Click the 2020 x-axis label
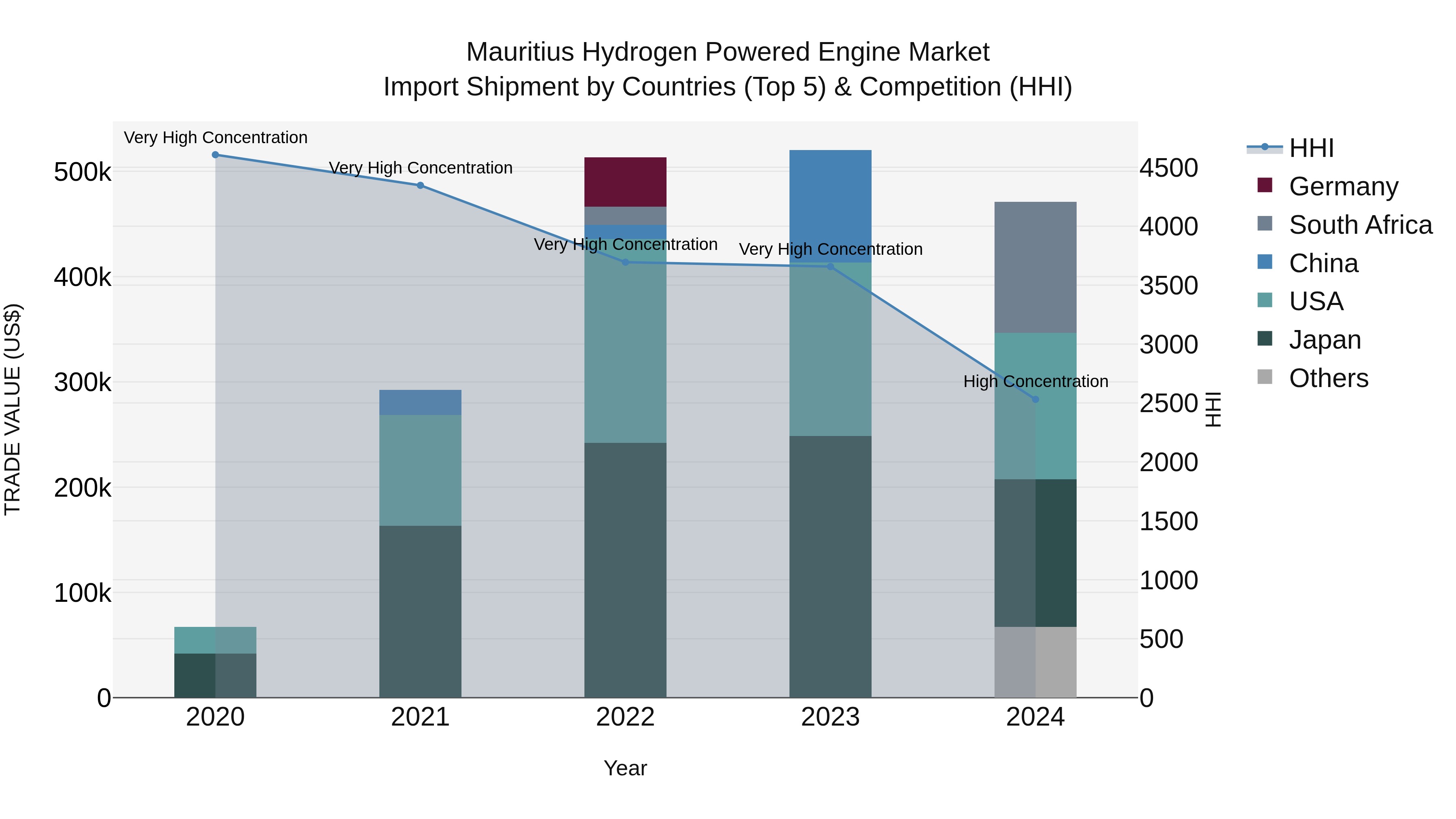Image resolution: width=1456 pixels, height=819 pixels. click(x=215, y=717)
